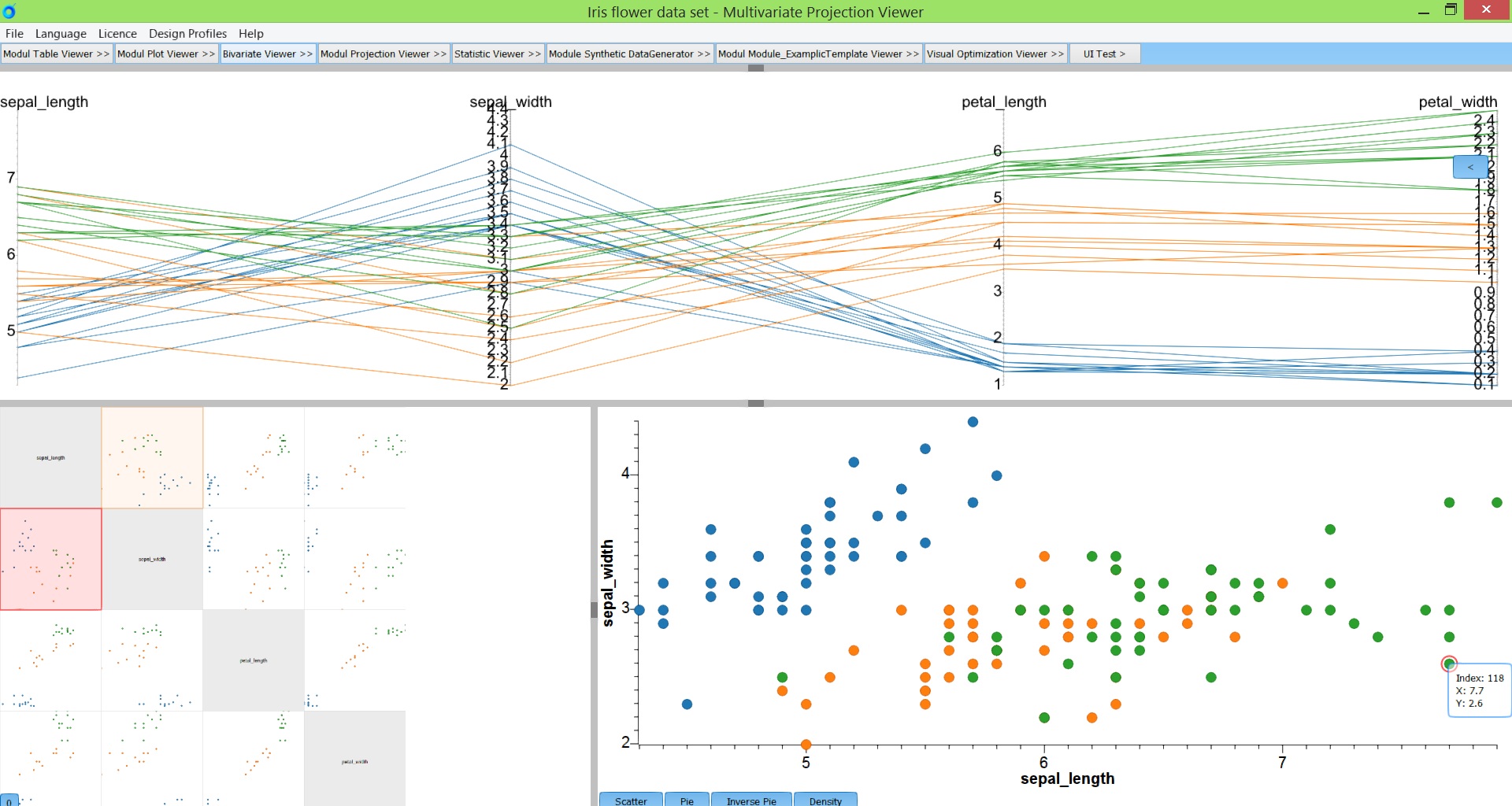Select the Density tab
Viewport: 1512px width, 806px height.
coord(825,800)
